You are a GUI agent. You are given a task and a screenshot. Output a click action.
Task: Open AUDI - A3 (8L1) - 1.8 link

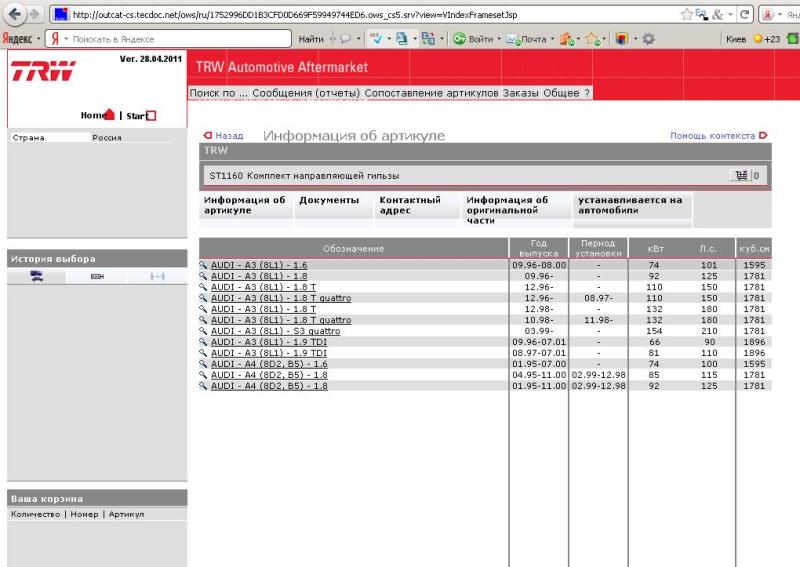click(259, 276)
